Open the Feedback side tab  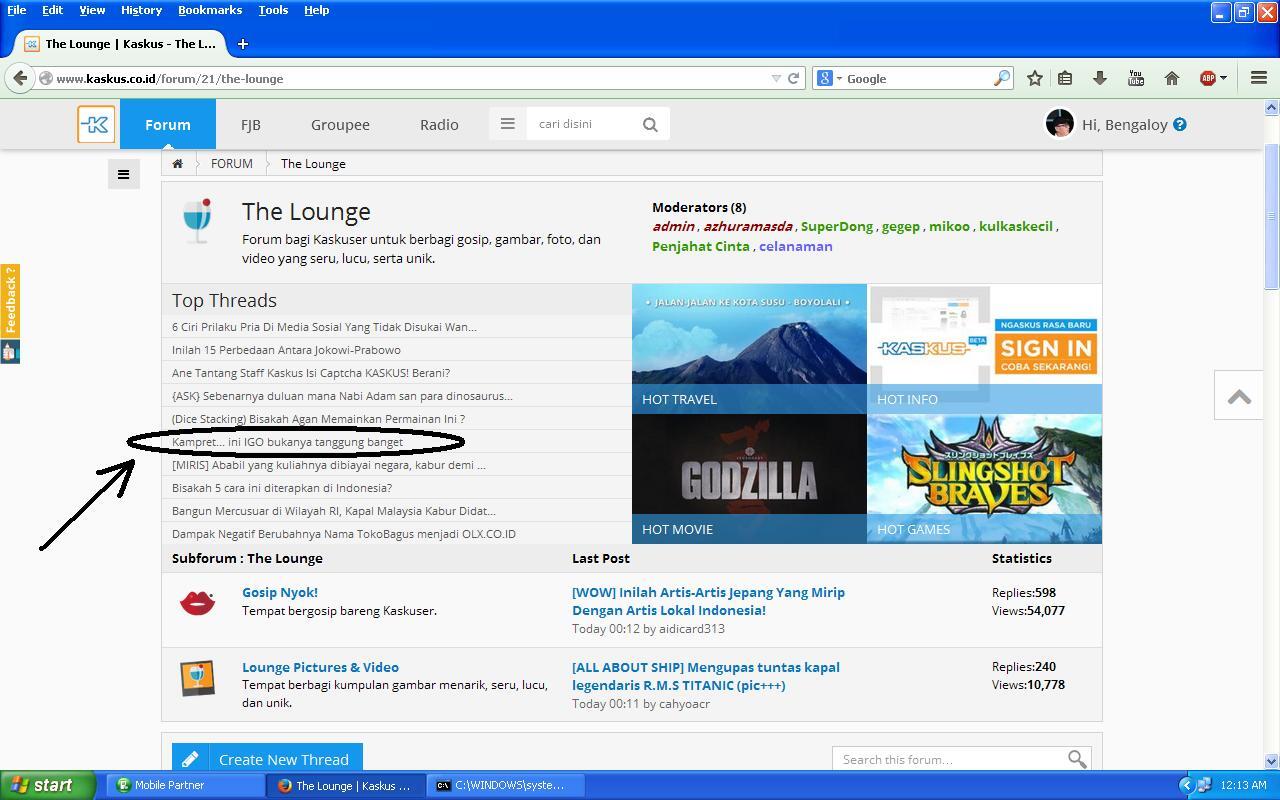(x=10, y=300)
